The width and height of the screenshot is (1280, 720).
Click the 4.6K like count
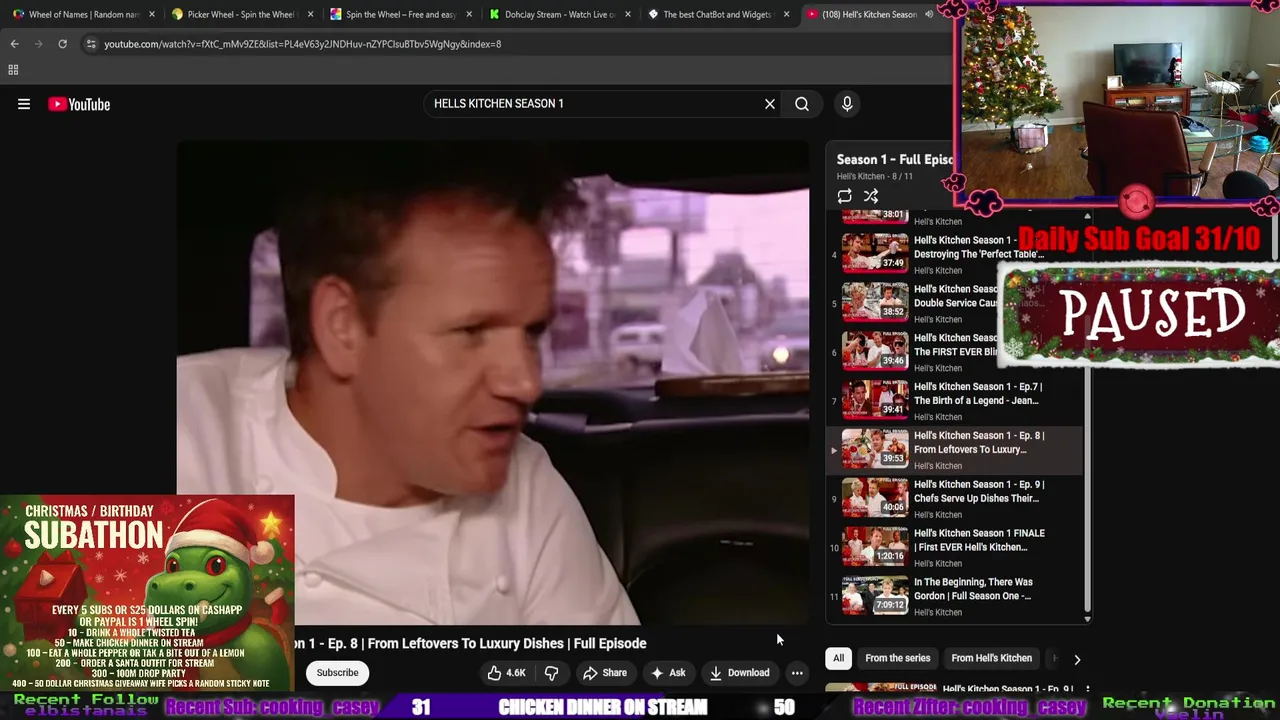point(516,673)
